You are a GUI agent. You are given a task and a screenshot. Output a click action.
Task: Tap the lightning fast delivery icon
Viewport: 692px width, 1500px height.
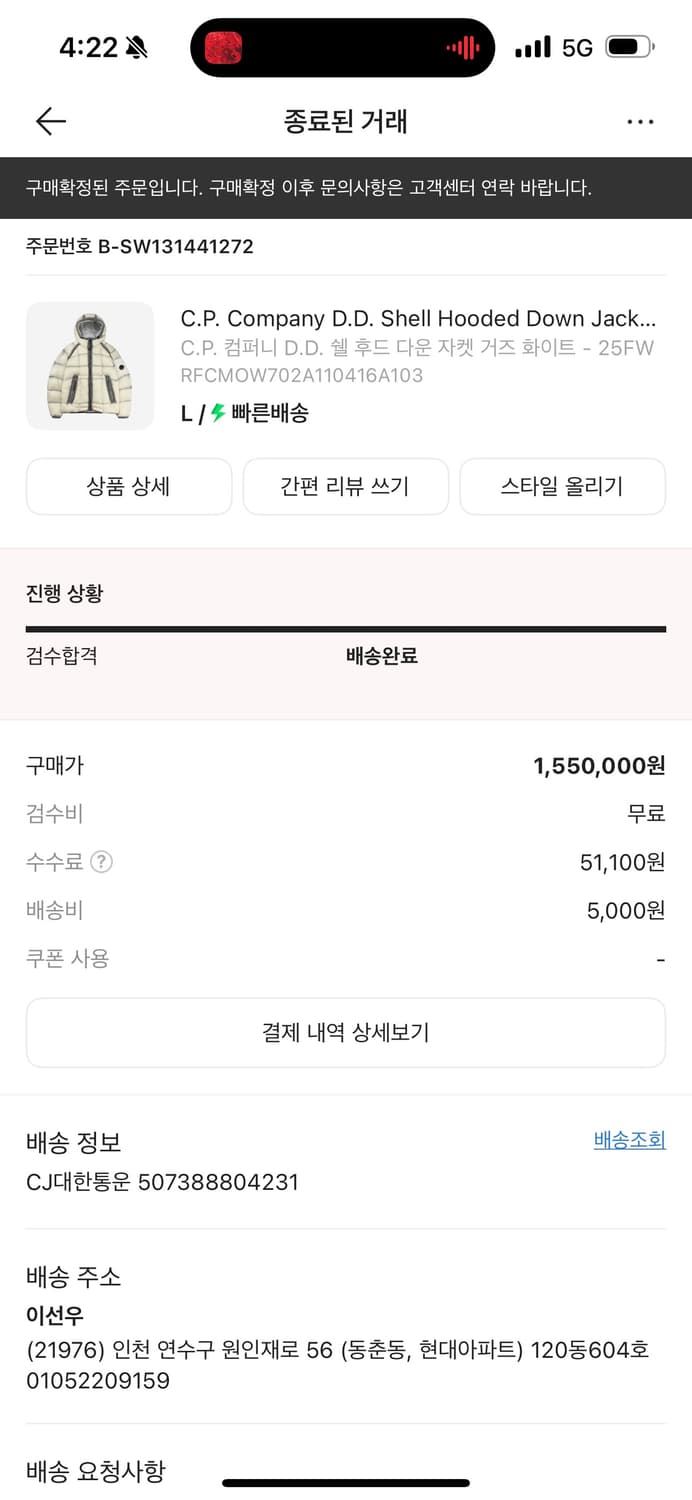pos(219,413)
